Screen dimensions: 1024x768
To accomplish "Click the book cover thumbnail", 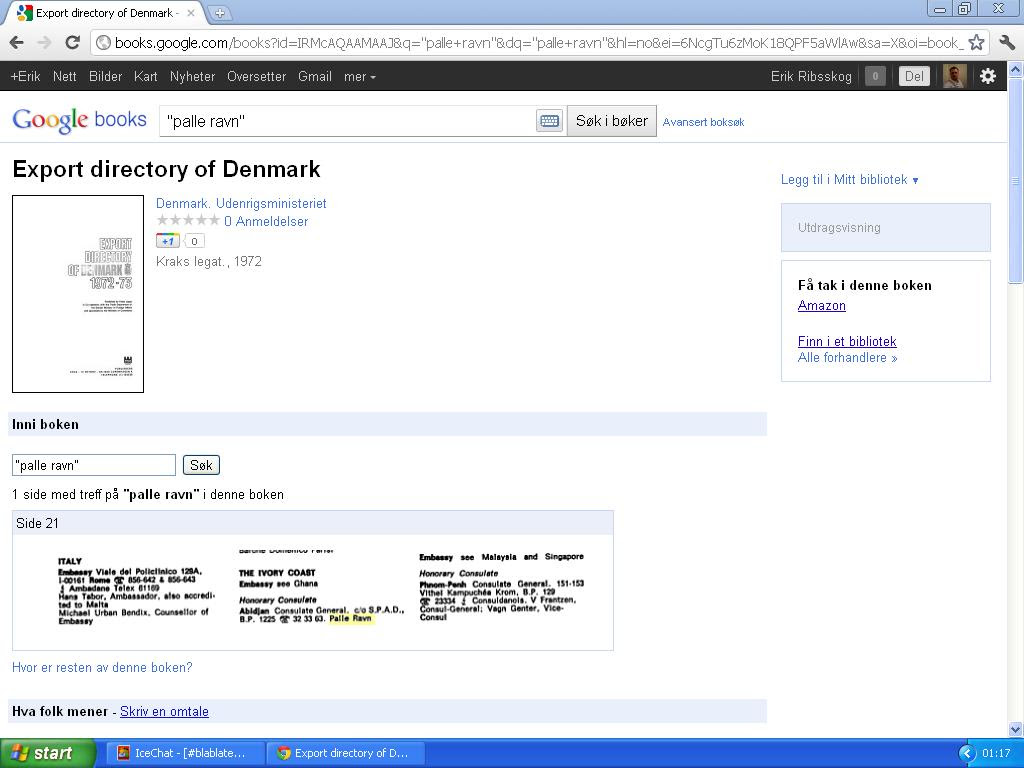I will tap(78, 294).
